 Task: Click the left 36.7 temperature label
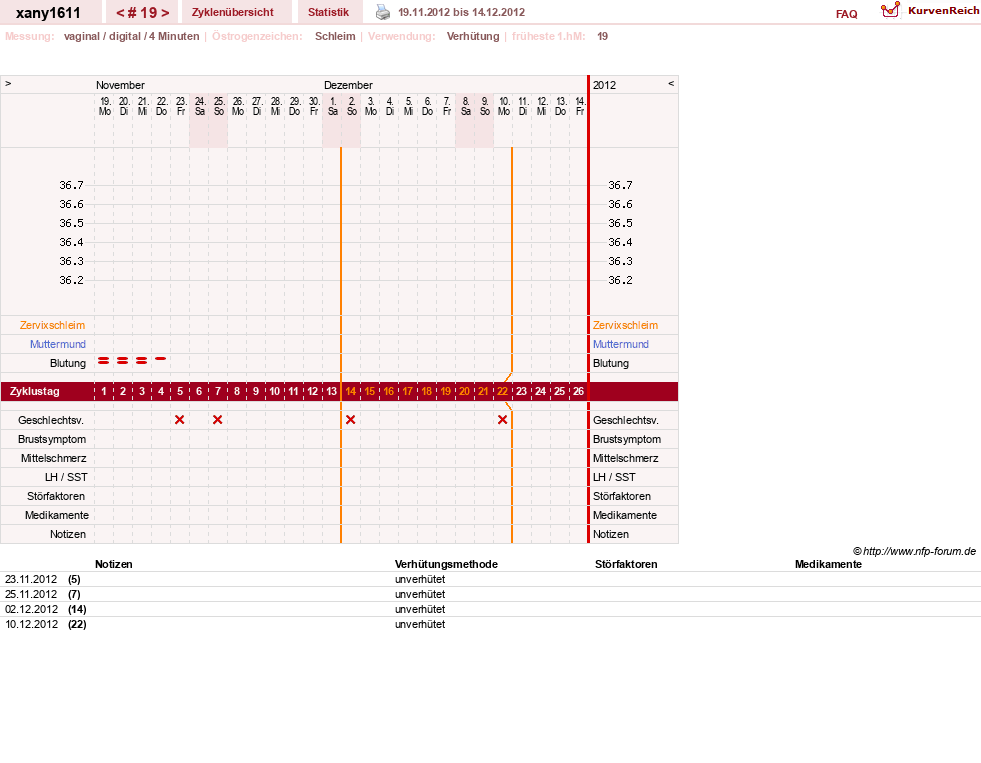71,185
